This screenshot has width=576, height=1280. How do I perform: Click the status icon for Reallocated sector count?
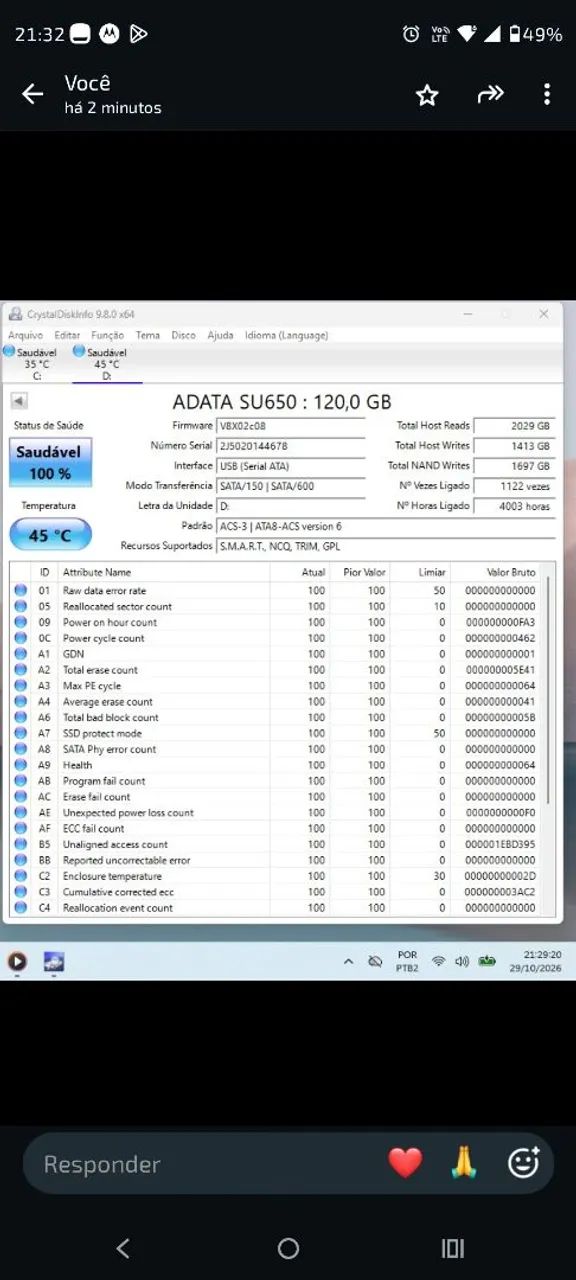click(20, 607)
